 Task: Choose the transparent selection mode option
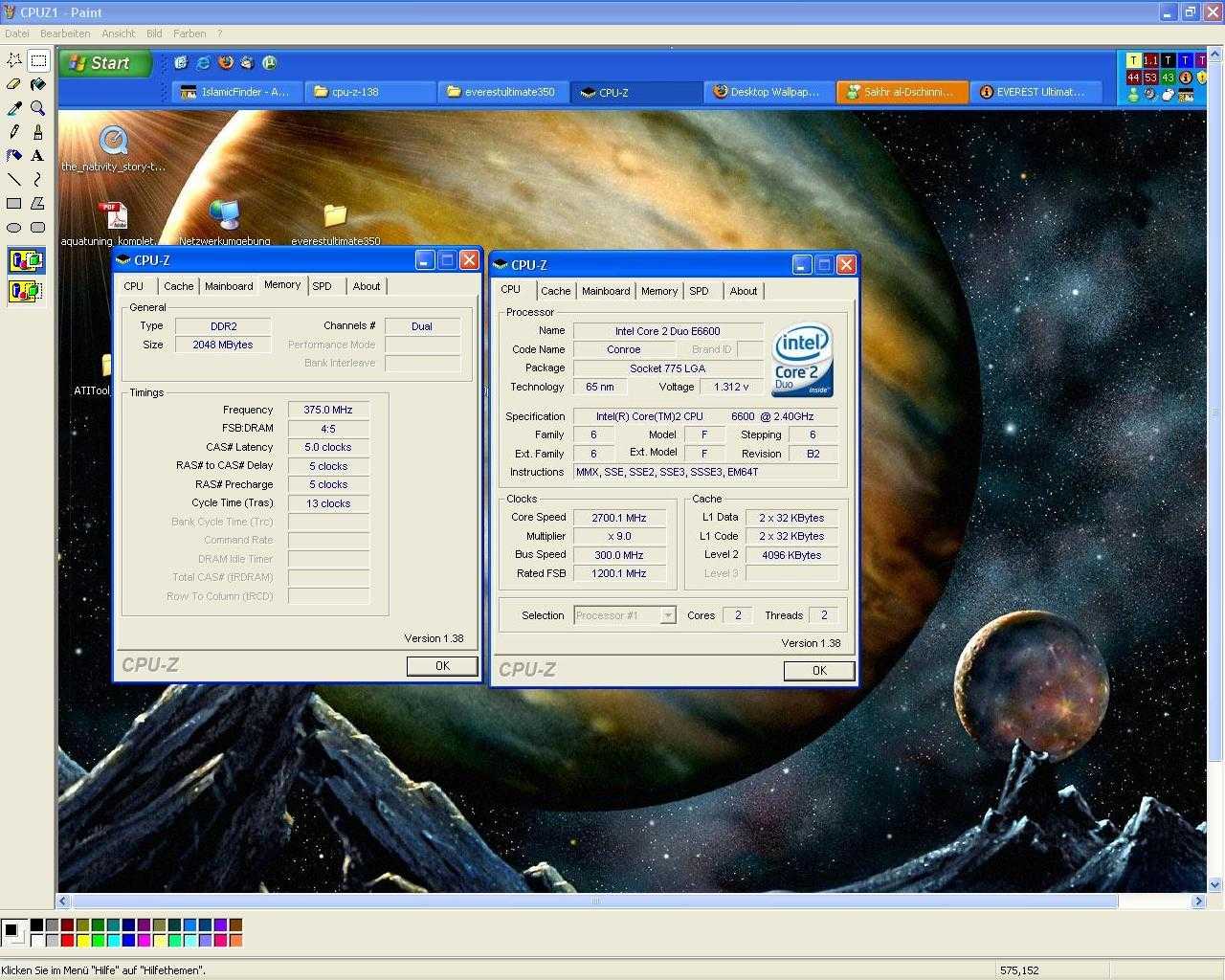(26, 290)
